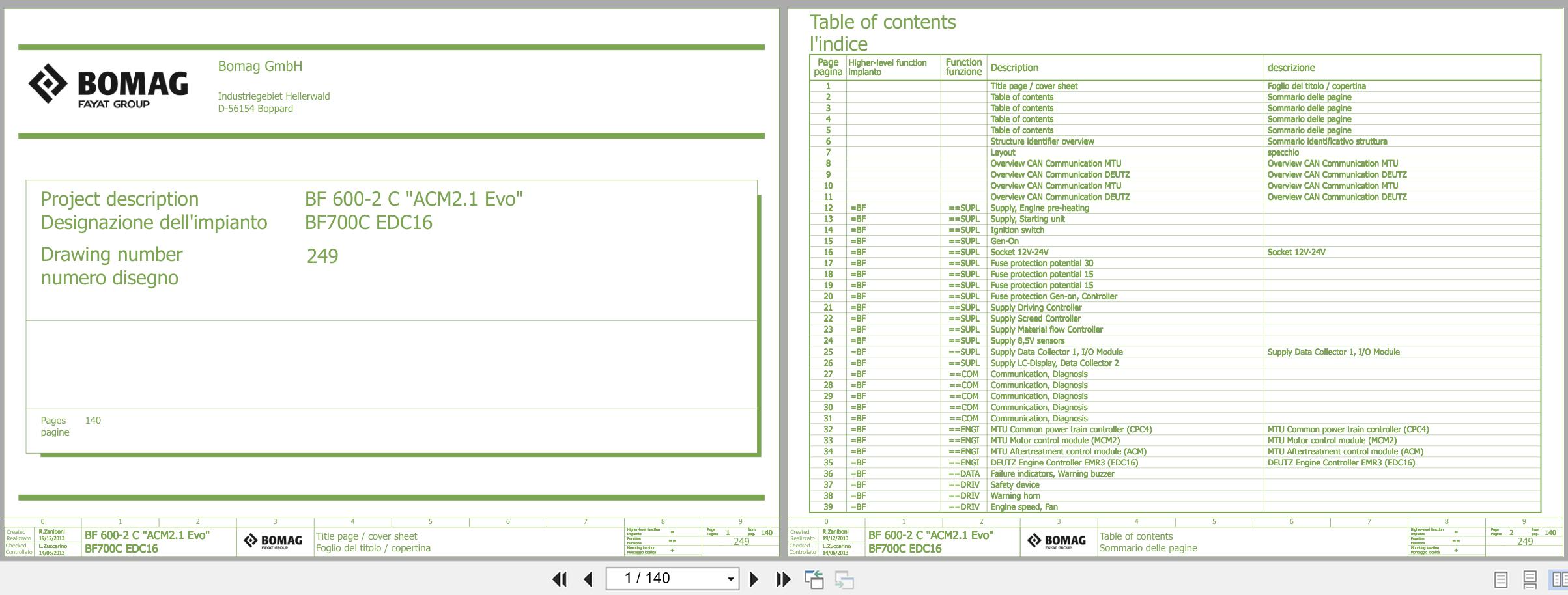Select the 'Project description' cover page text

pos(120,199)
